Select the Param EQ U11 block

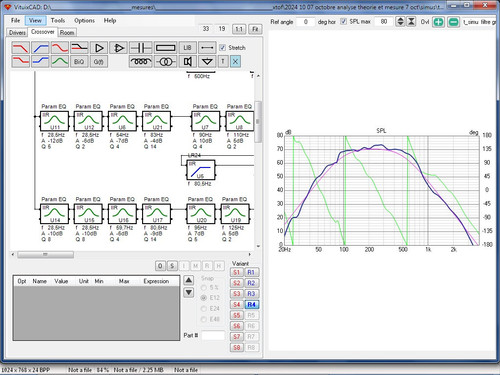54,121
